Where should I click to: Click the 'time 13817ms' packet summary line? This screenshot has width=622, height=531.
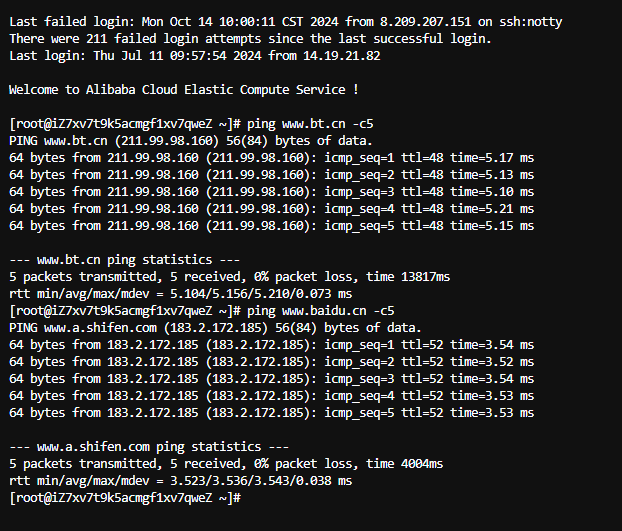click(229, 277)
